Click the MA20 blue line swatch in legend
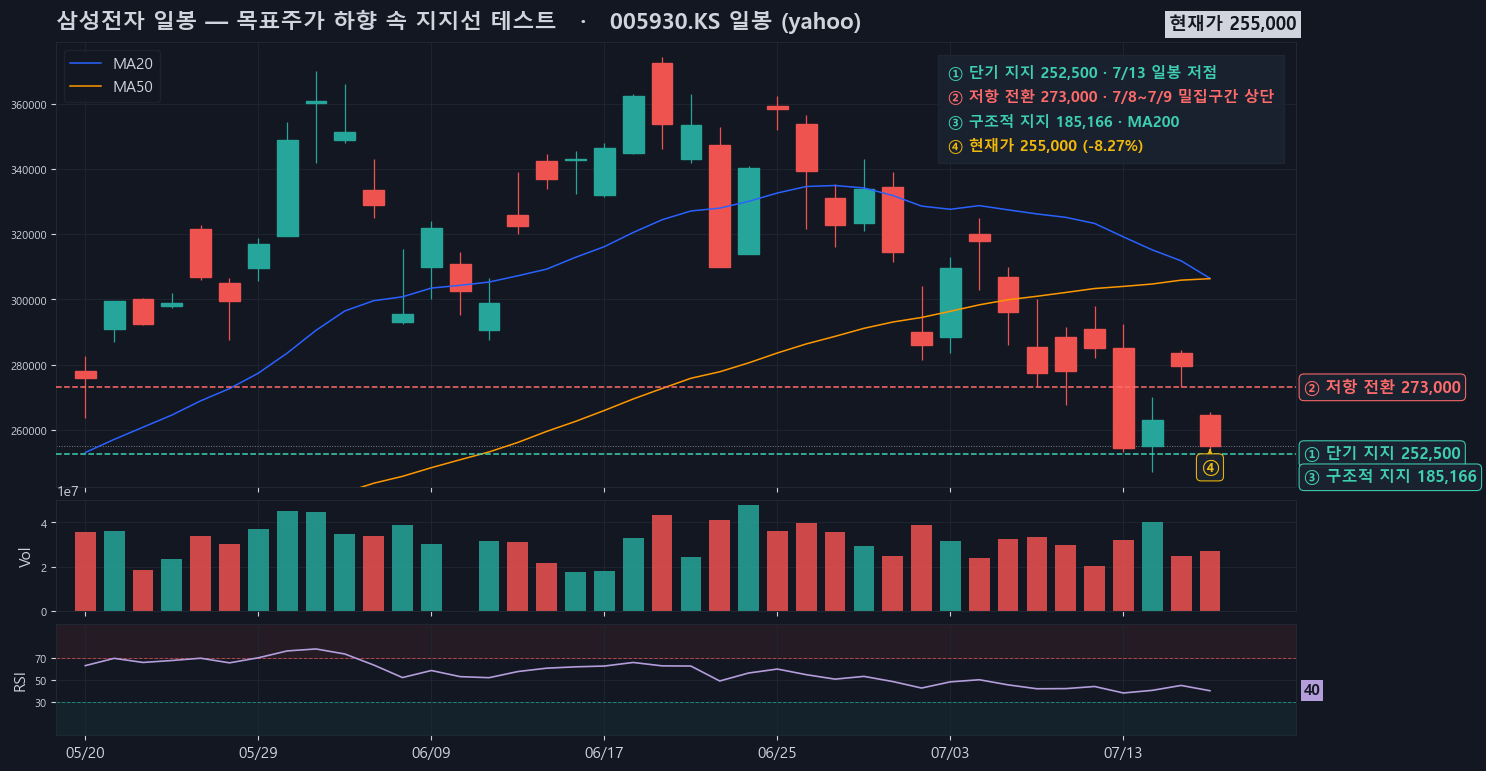This screenshot has height=771, width=1486. pyautogui.click(x=86, y=63)
